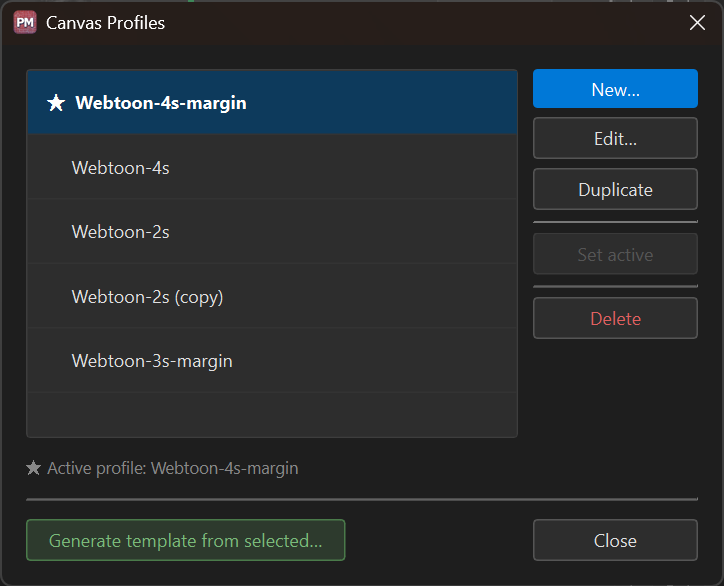Select the Webtoon-4s-margin profile row

tap(272, 103)
